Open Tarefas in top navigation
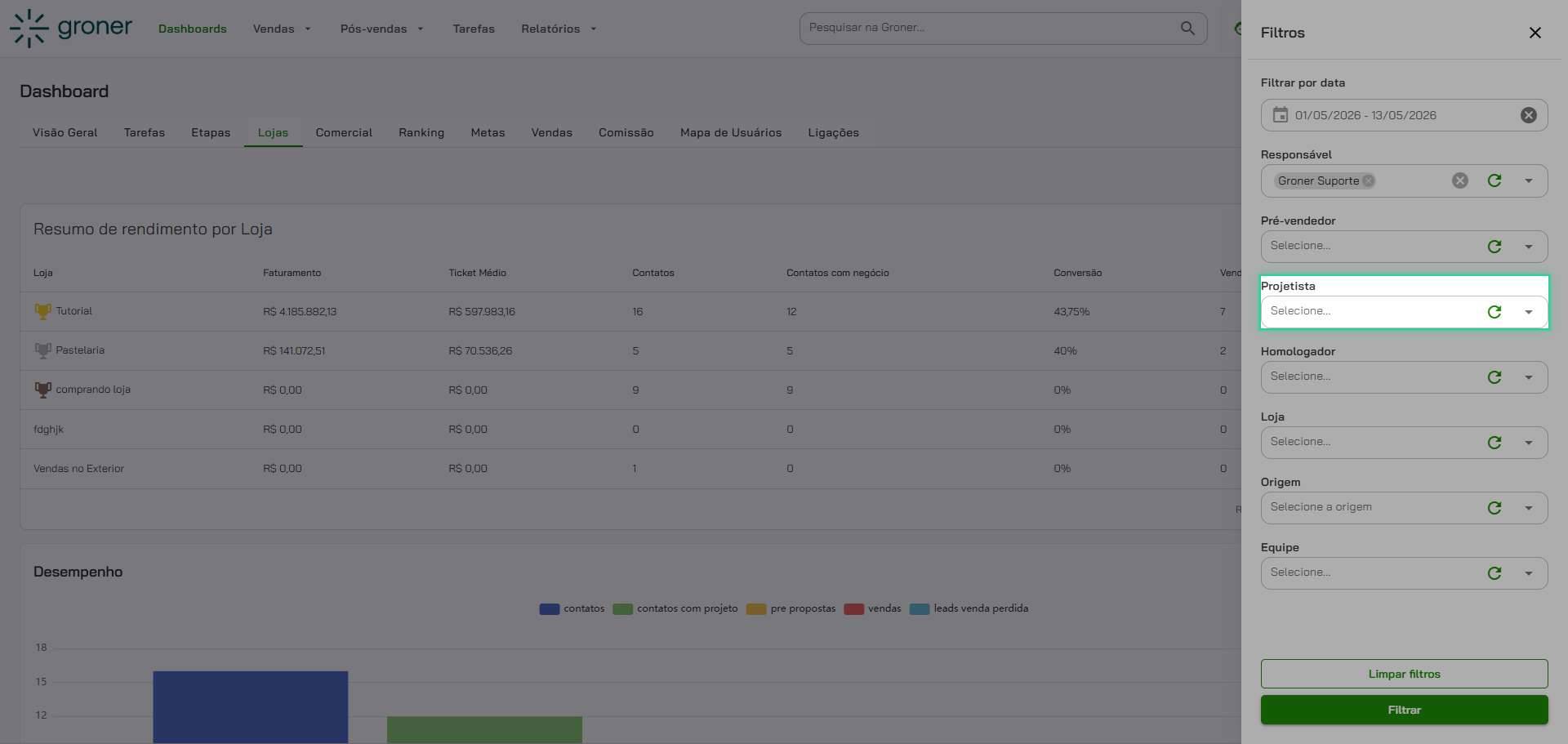Viewport: 1568px width, 744px height. point(474,29)
